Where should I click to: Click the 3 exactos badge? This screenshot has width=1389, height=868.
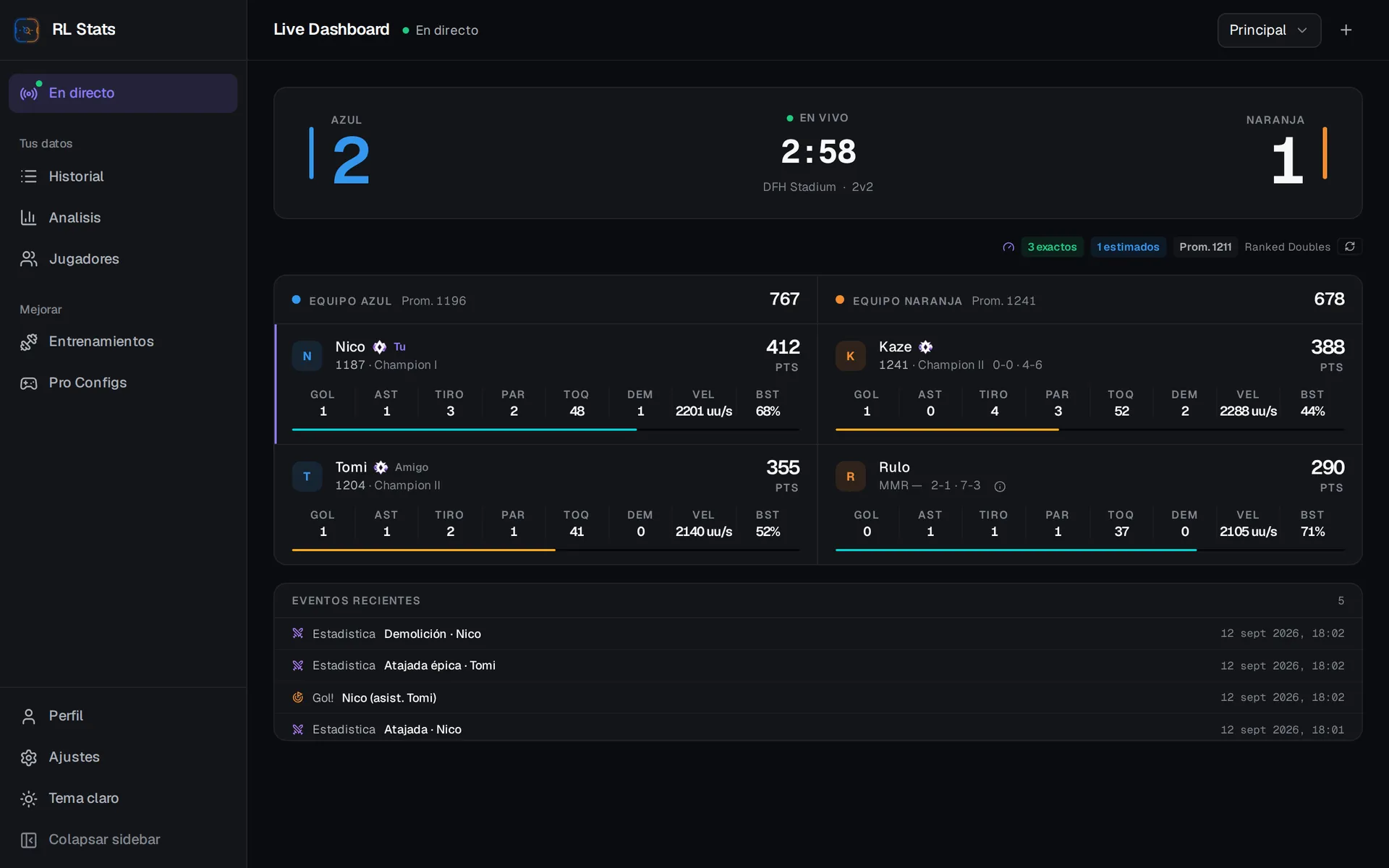pos(1052,247)
